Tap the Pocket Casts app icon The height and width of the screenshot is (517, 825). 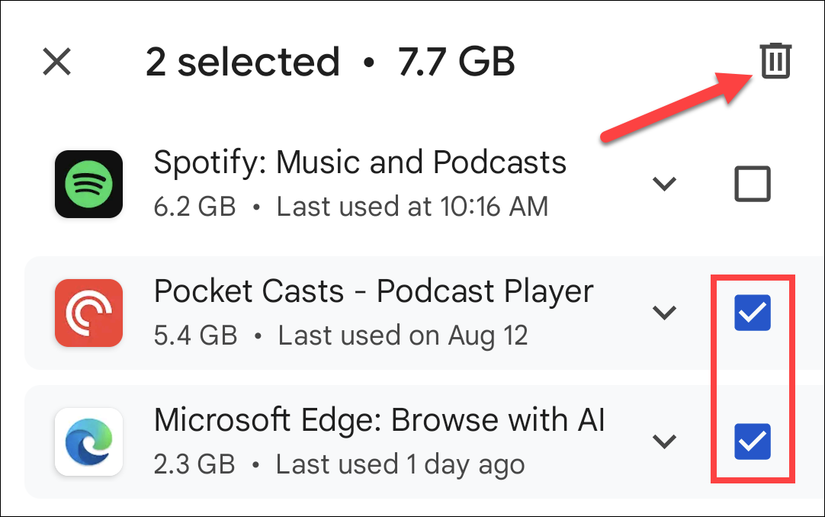point(89,313)
